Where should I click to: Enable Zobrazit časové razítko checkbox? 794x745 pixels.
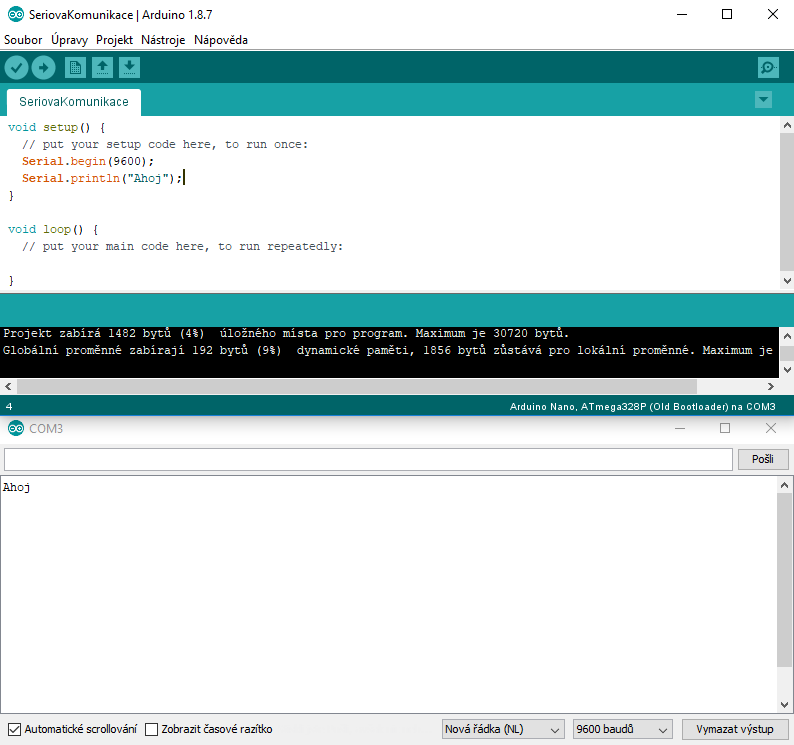pos(151,729)
